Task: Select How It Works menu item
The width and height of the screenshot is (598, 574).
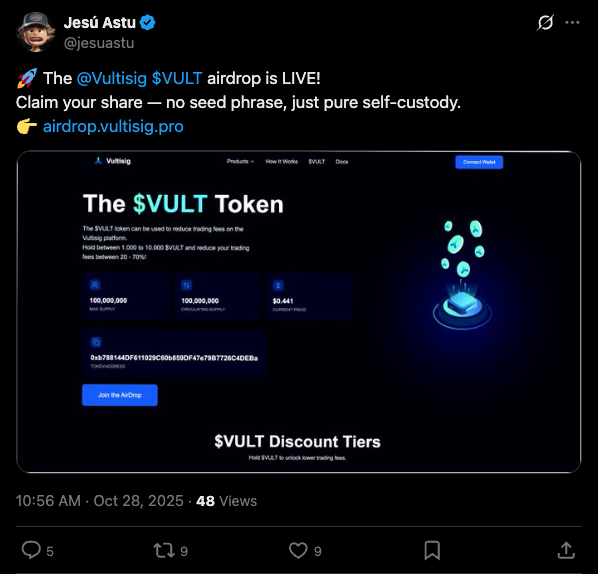Action: 281,161
